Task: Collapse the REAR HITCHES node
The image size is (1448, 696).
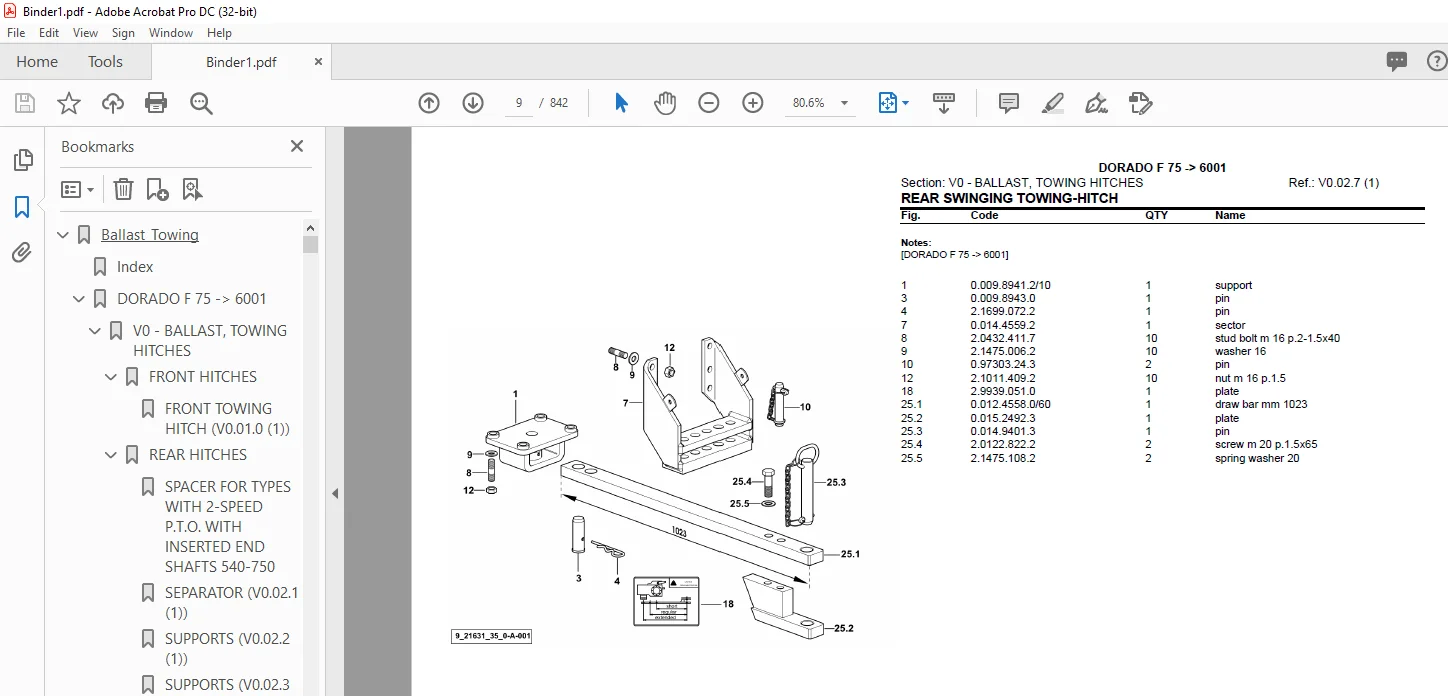Action: click(112, 455)
